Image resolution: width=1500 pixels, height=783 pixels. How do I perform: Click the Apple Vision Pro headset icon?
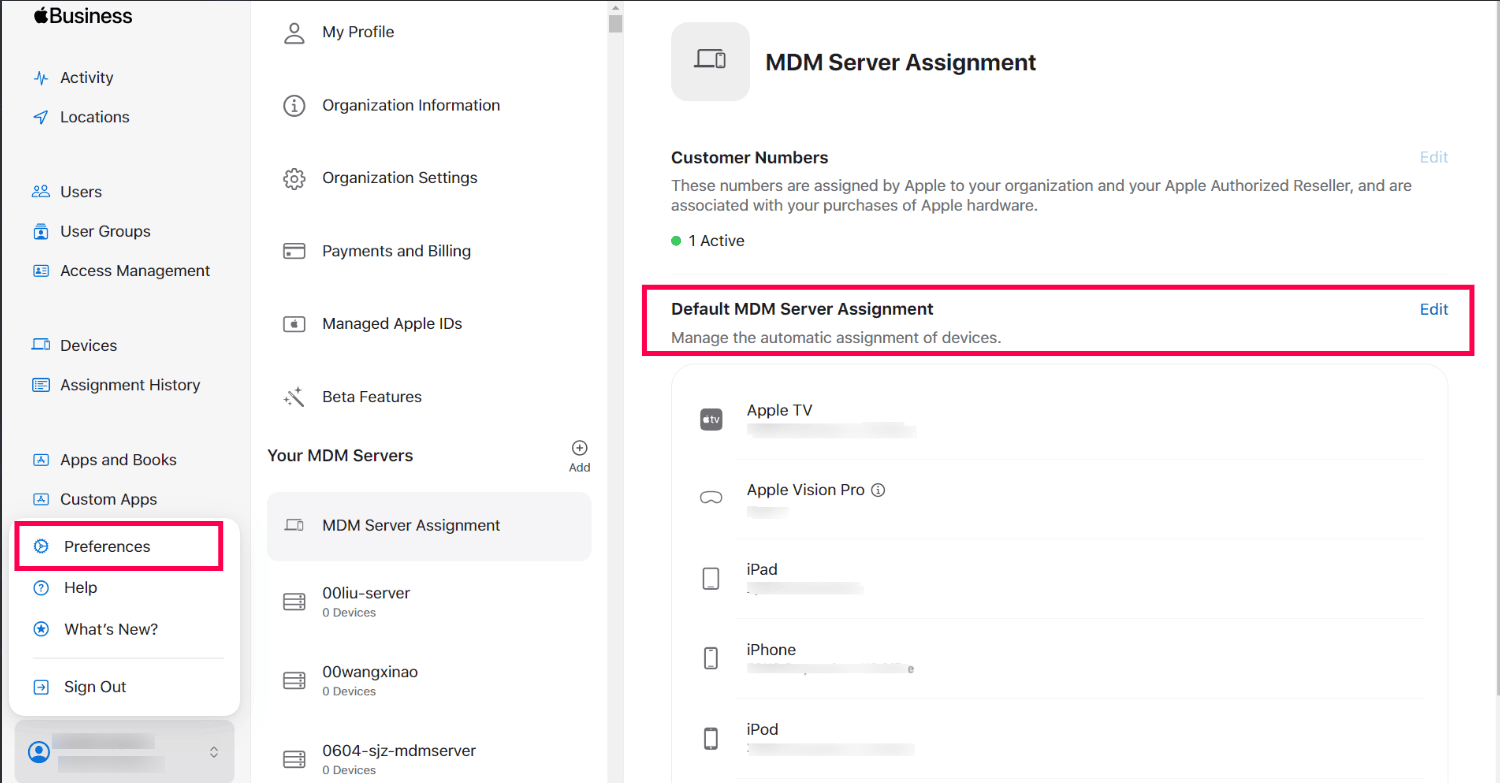click(x=711, y=498)
